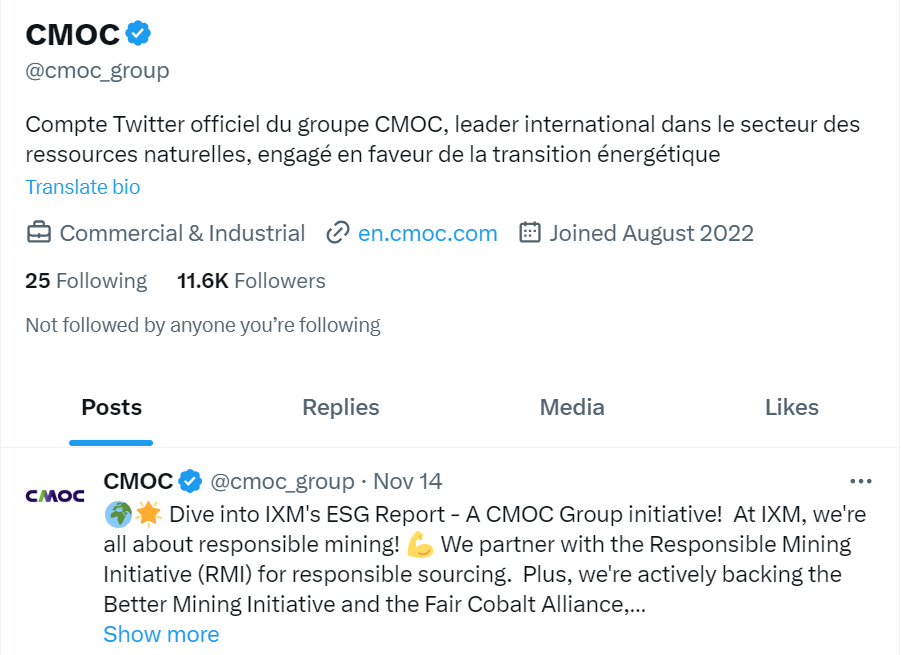Viewport: 901px width, 655px height.
Task: Select the Likes tab
Action: tap(791, 408)
